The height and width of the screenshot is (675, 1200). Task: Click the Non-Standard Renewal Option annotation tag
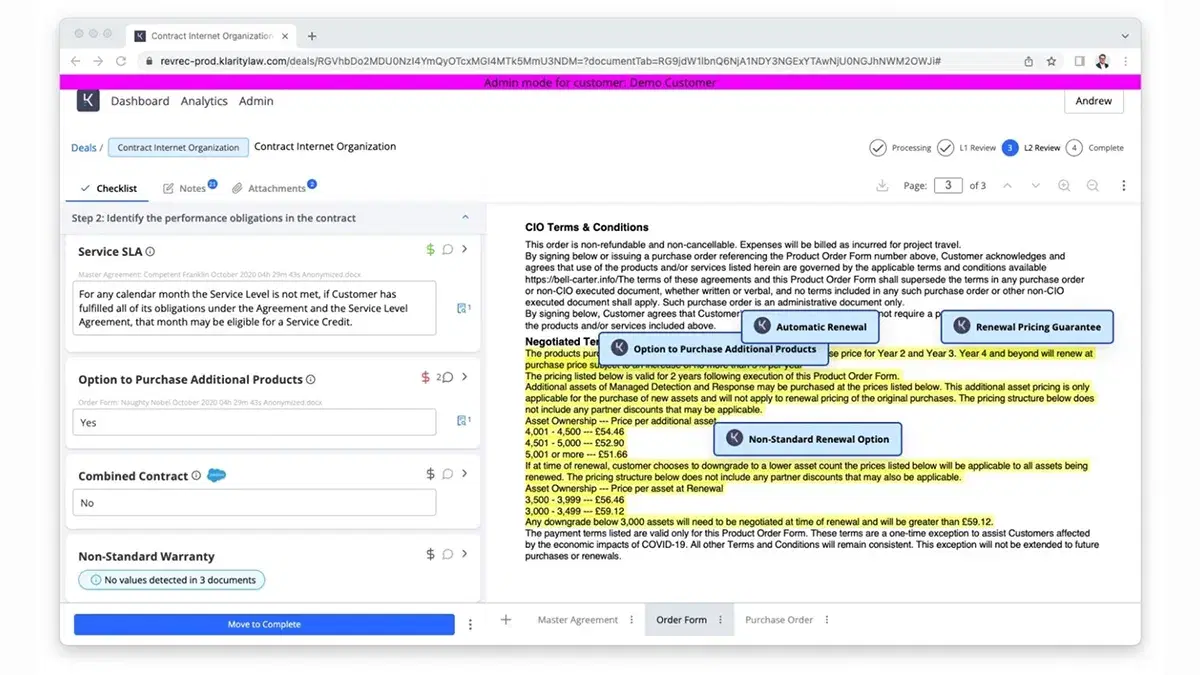click(x=808, y=439)
